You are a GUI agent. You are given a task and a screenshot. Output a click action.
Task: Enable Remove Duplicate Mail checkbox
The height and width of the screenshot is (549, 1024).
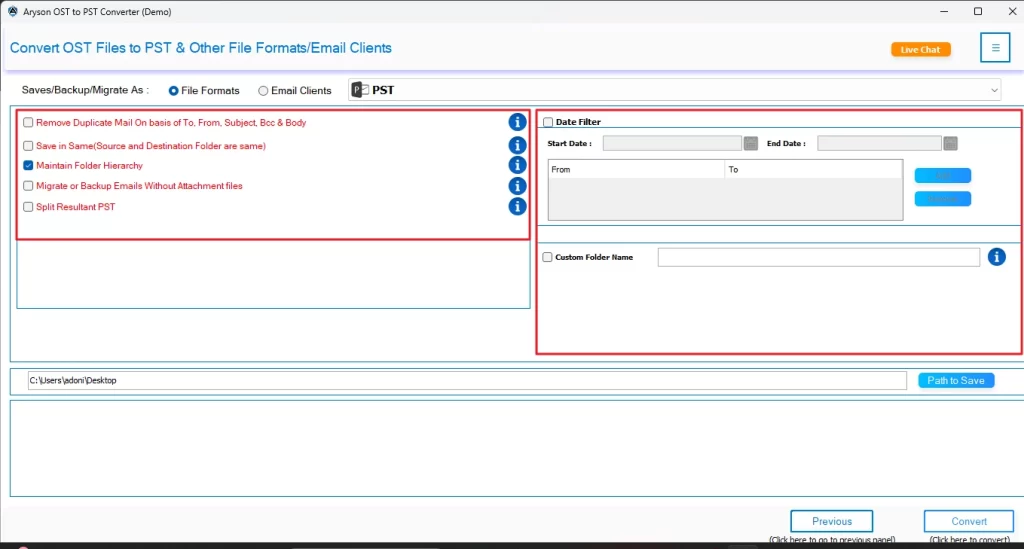28,122
